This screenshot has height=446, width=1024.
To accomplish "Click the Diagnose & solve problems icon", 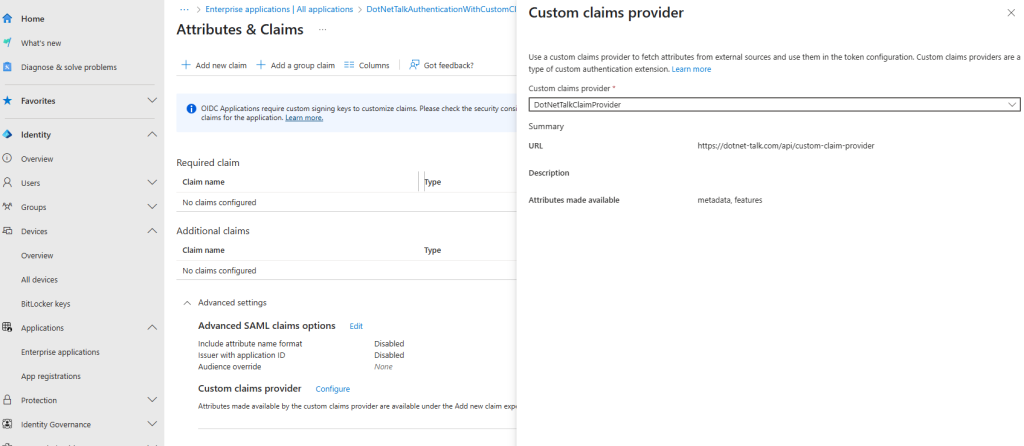I will [8, 67].
